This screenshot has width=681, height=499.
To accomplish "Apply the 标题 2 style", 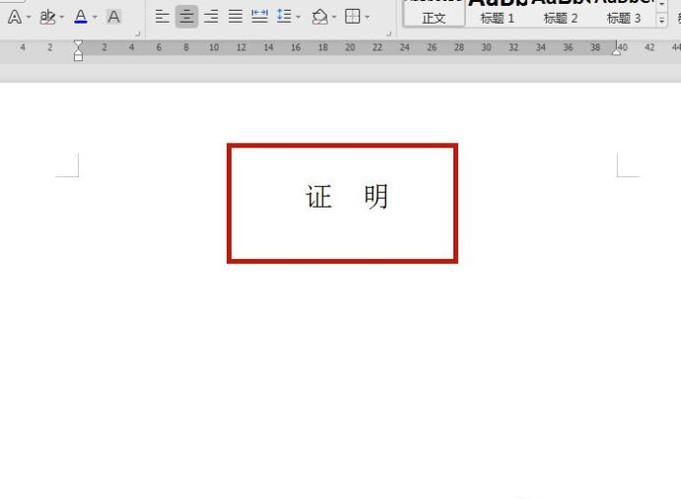I will (561, 13).
